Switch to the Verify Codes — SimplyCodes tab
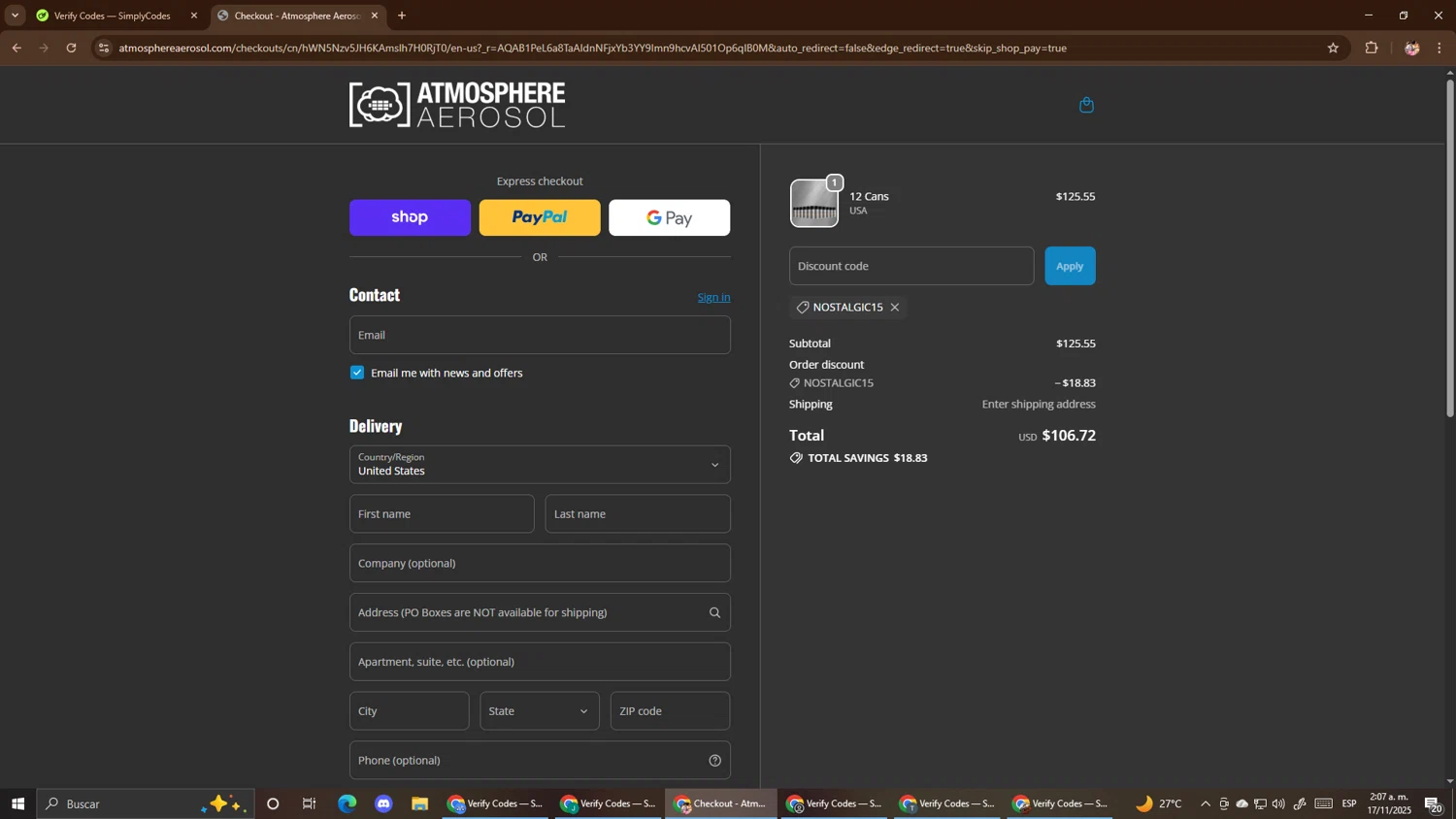Viewport: 1456px width, 819px height. [112, 16]
